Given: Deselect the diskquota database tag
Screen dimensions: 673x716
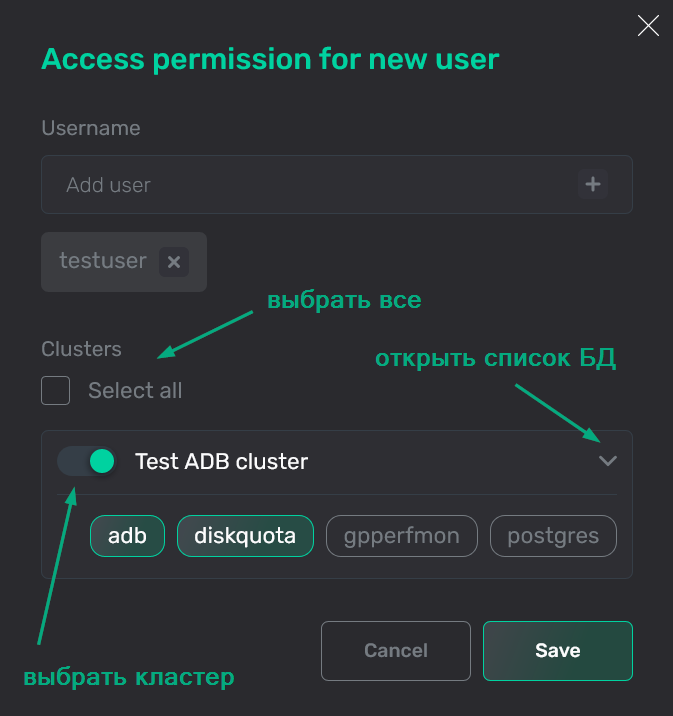Looking at the screenshot, I should [245, 536].
